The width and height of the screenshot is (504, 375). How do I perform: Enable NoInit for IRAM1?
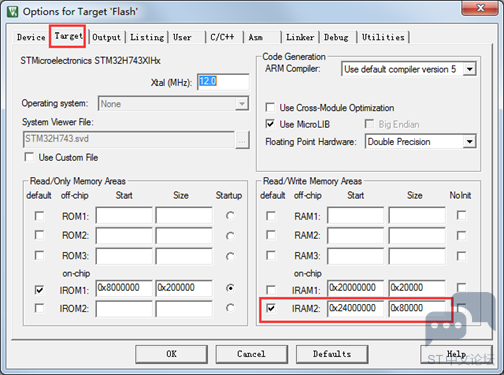click(x=461, y=287)
